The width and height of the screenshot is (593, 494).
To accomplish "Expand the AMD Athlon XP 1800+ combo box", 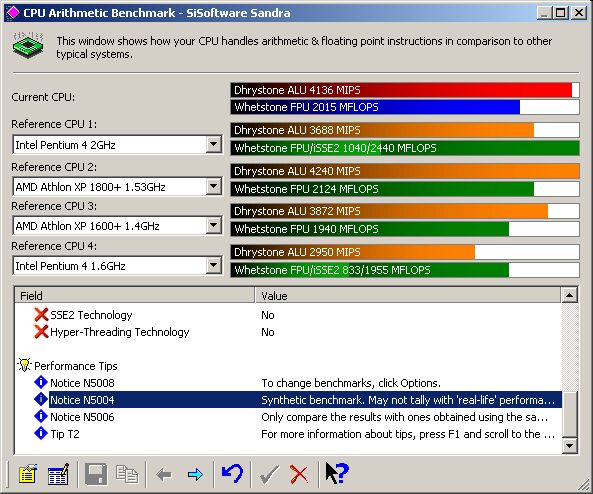I will (214, 186).
